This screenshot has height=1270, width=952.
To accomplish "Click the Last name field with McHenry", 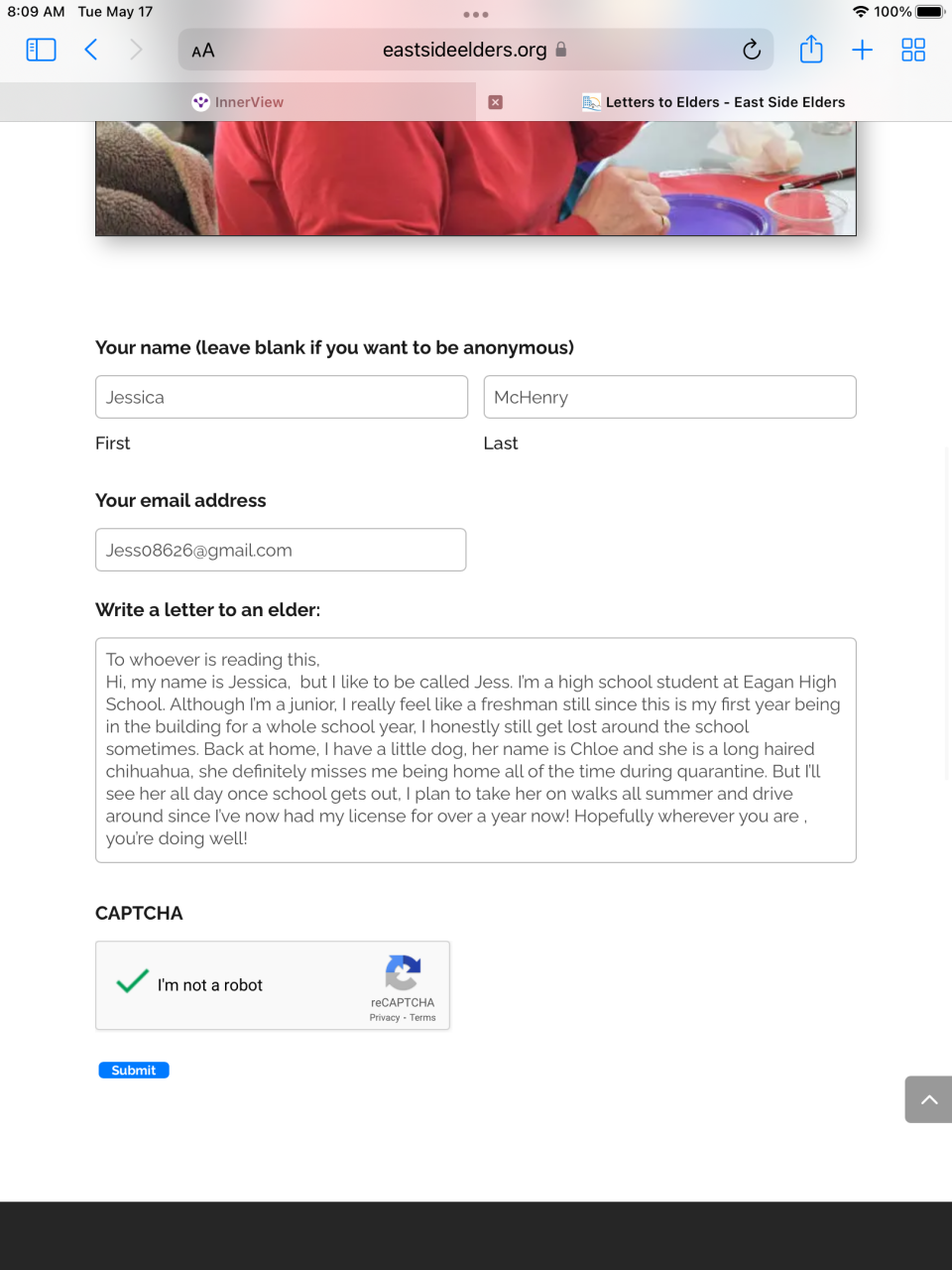I will point(669,397).
